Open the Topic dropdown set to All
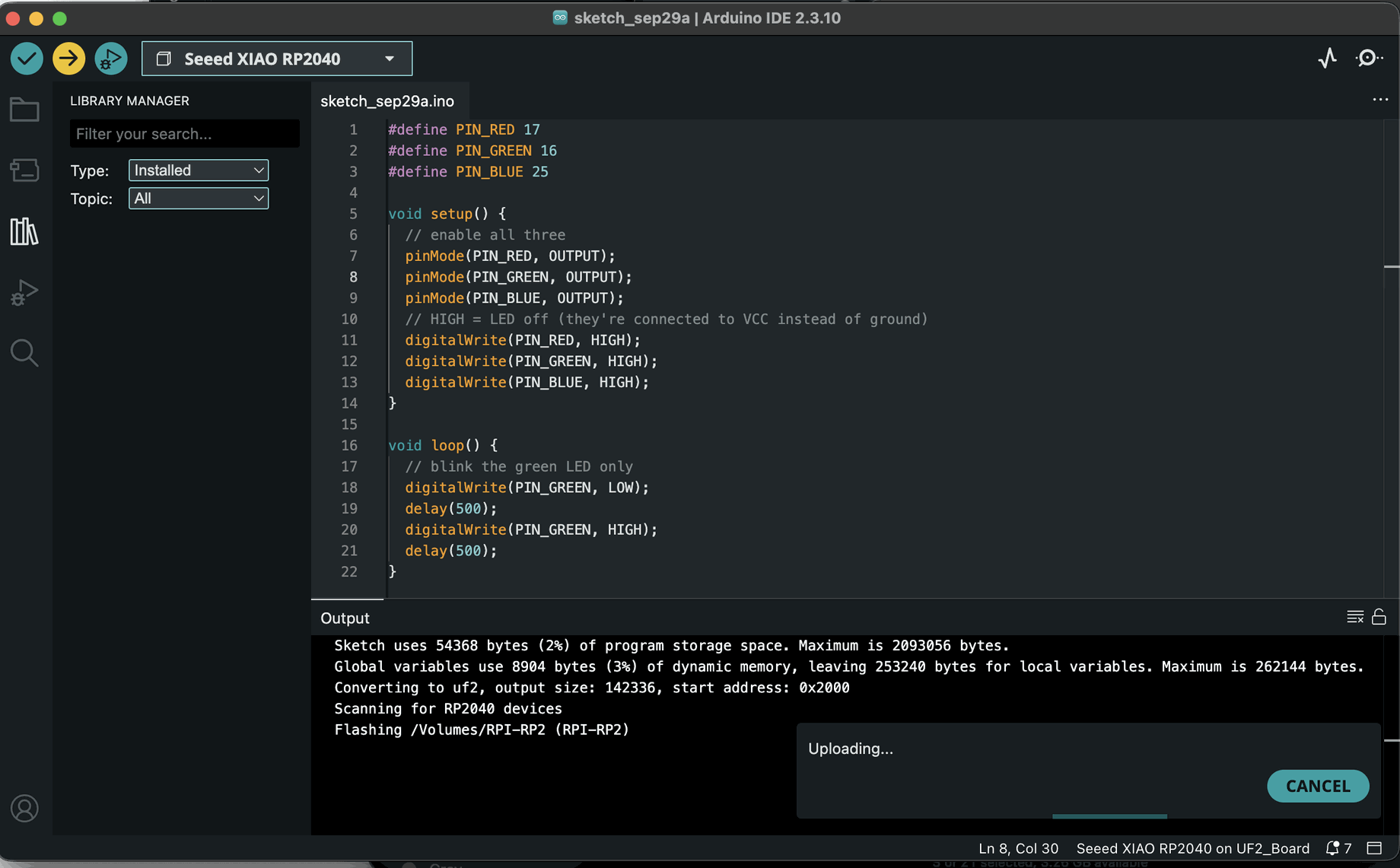 coord(199,199)
